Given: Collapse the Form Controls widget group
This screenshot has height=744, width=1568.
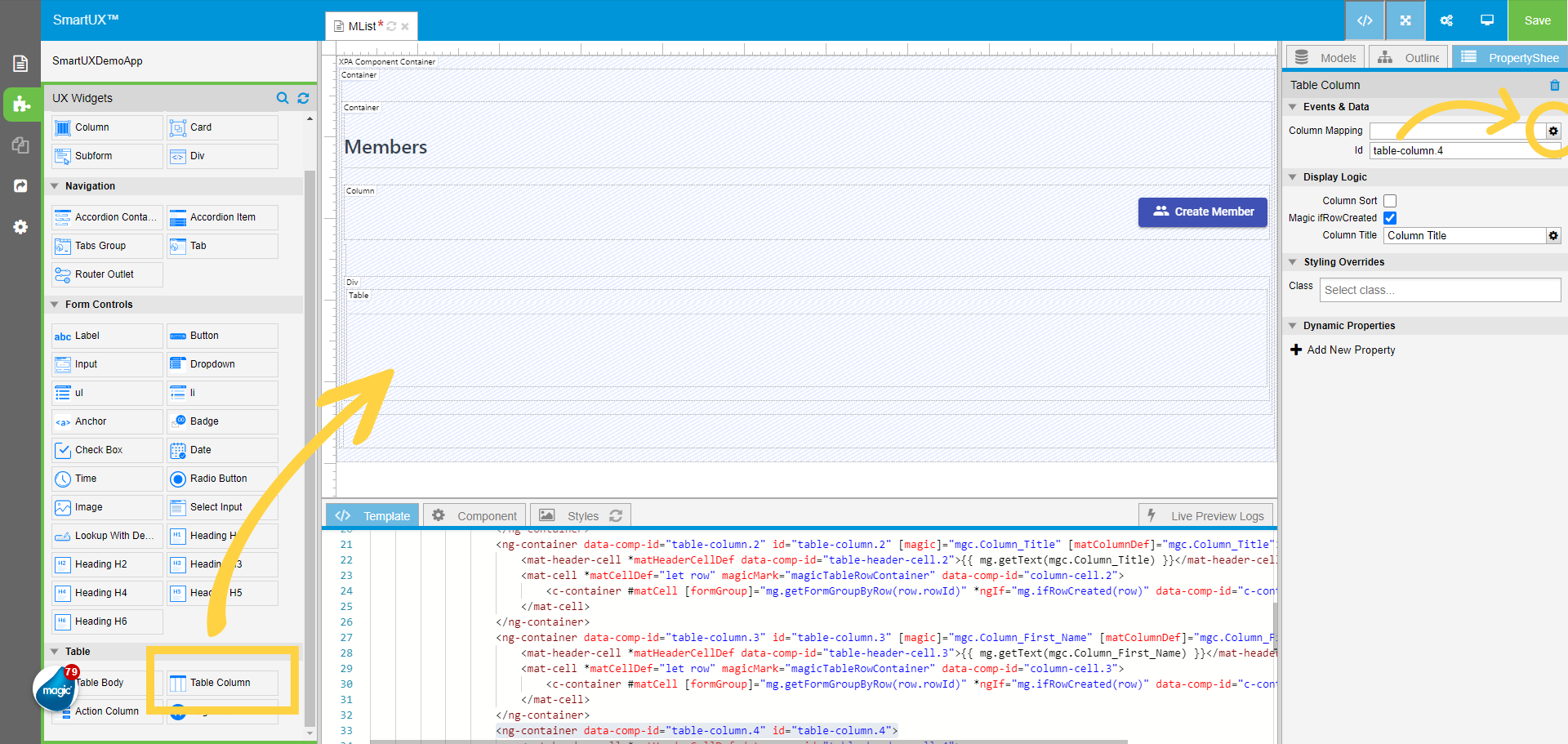Looking at the screenshot, I should coord(53,304).
